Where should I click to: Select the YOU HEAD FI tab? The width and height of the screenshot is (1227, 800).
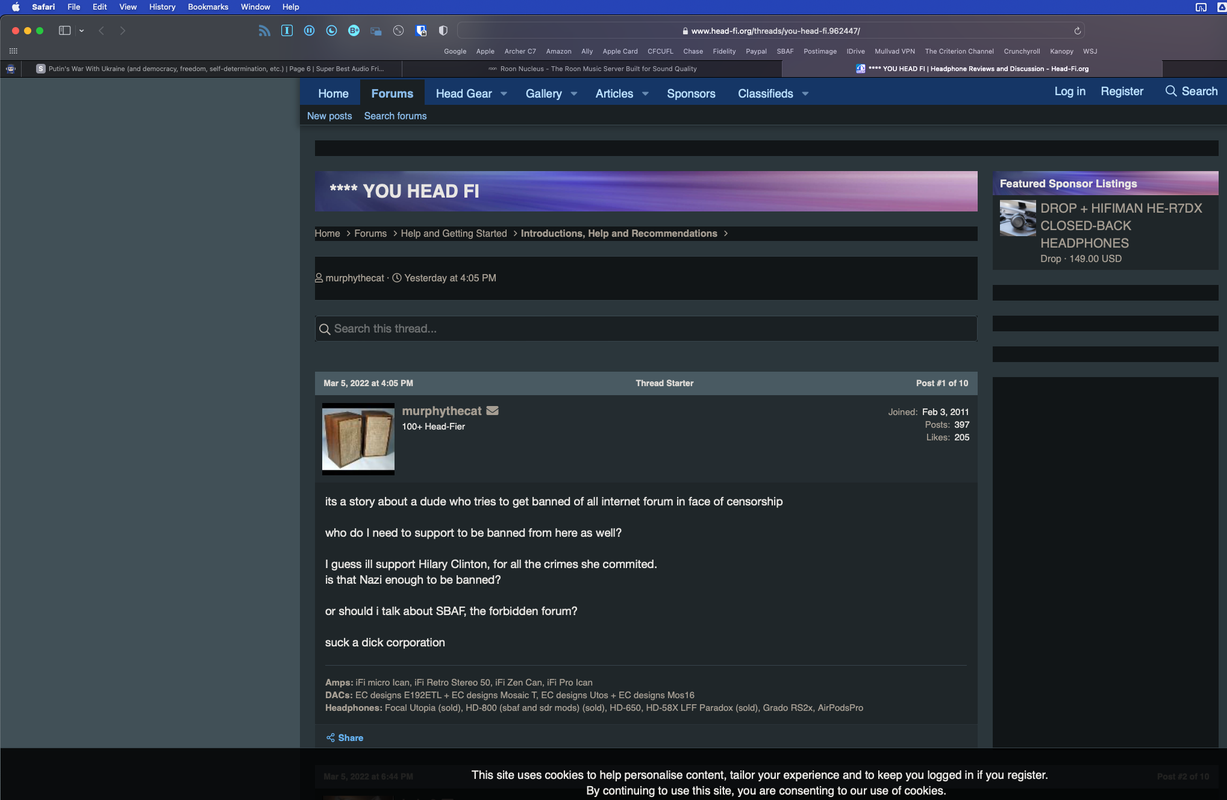(x=972, y=69)
